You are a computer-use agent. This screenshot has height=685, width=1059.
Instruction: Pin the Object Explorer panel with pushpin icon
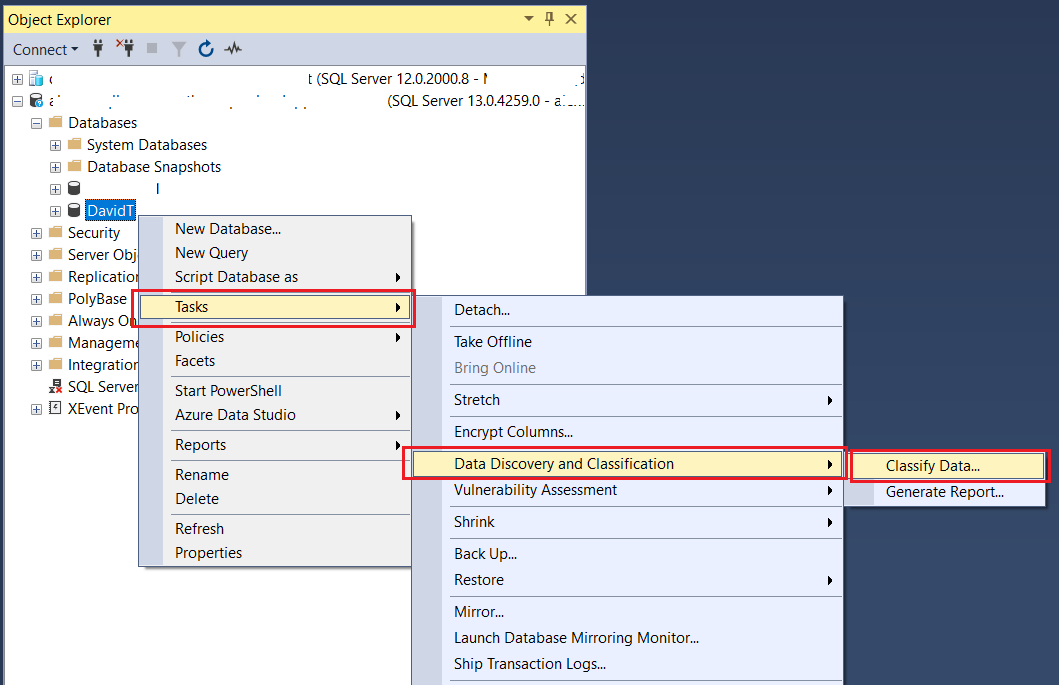click(x=549, y=19)
